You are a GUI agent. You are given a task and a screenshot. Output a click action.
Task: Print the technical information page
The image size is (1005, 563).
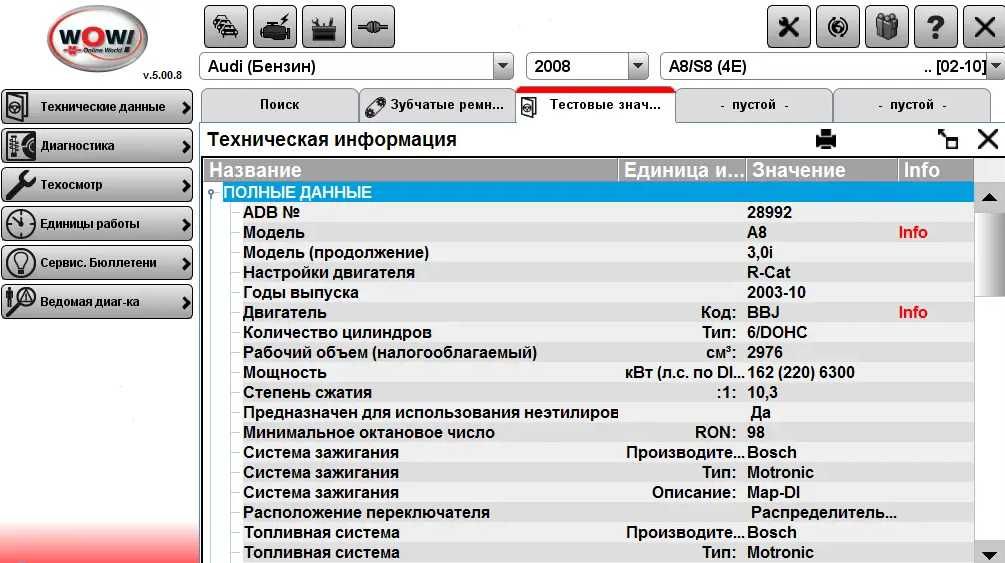click(x=826, y=139)
